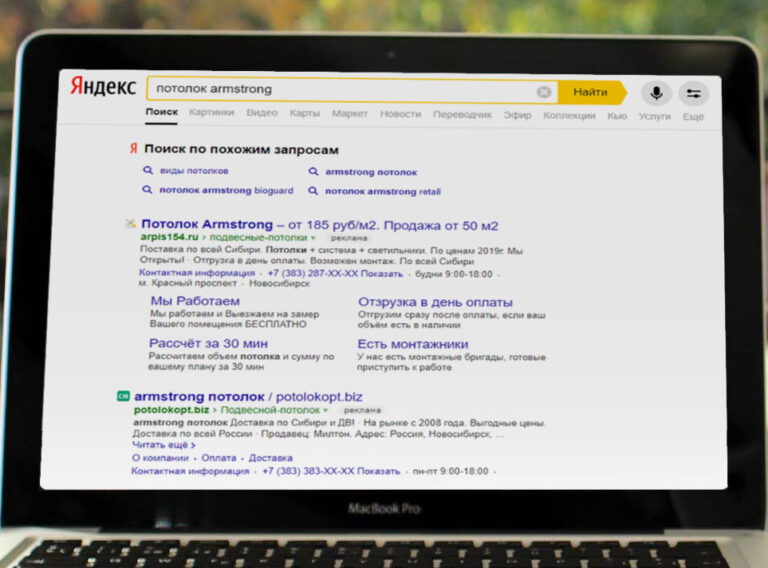The image size is (768, 568).
Task: Click magnifier icon beside 'виды потолков'
Action: pos(147,170)
